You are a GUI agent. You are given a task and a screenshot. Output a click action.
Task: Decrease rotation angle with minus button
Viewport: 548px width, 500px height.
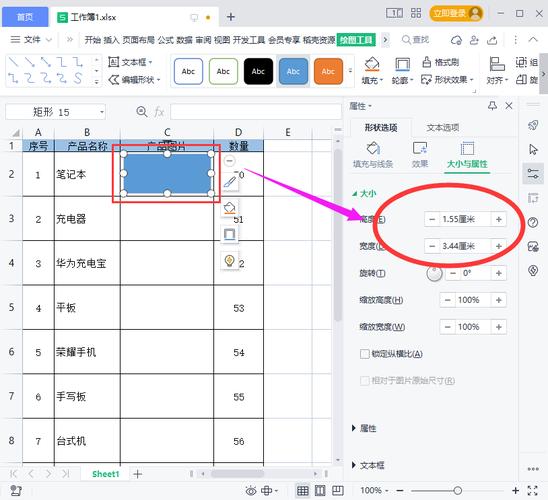(x=453, y=273)
